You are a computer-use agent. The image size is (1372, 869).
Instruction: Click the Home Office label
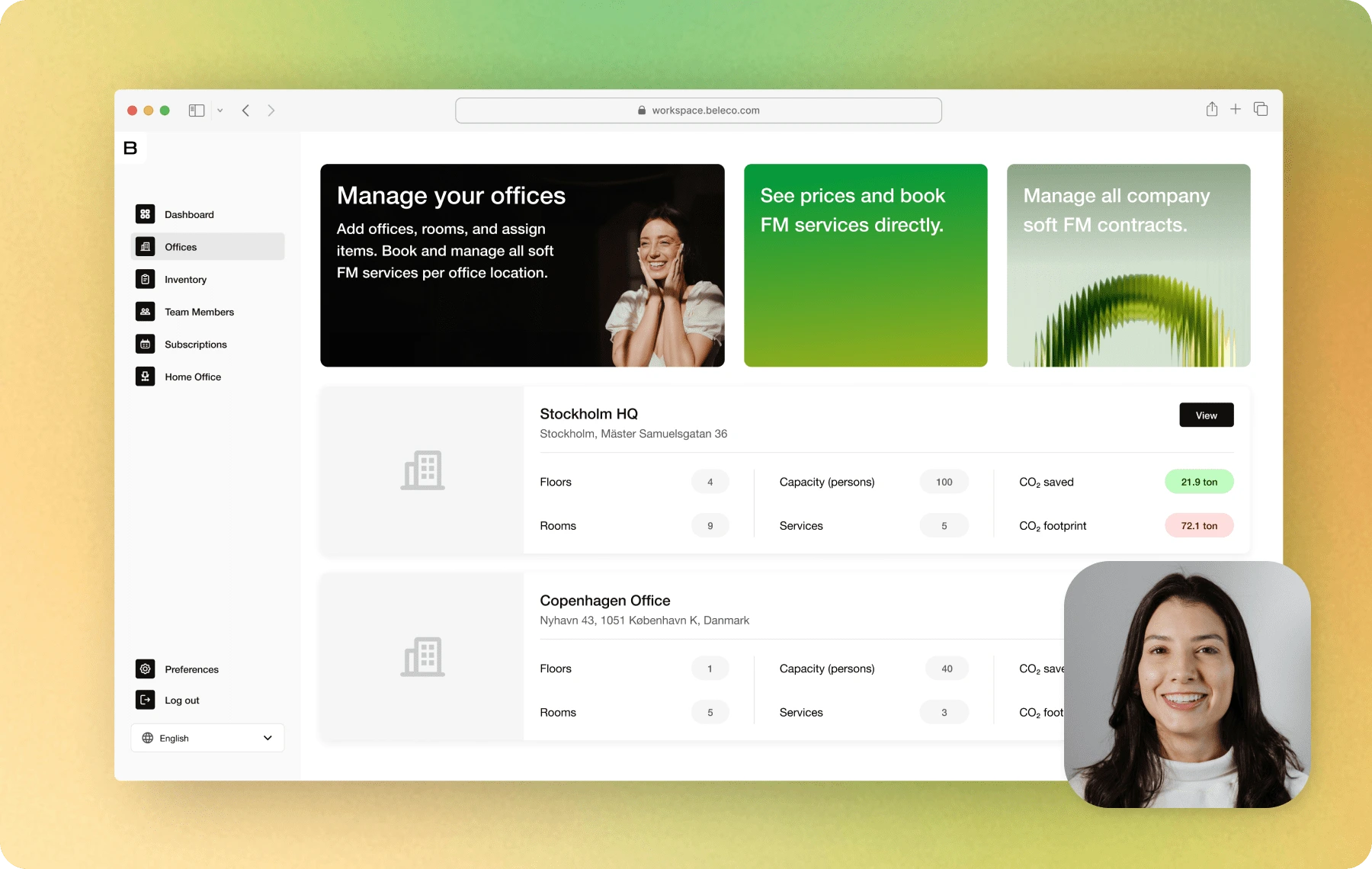tap(193, 377)
